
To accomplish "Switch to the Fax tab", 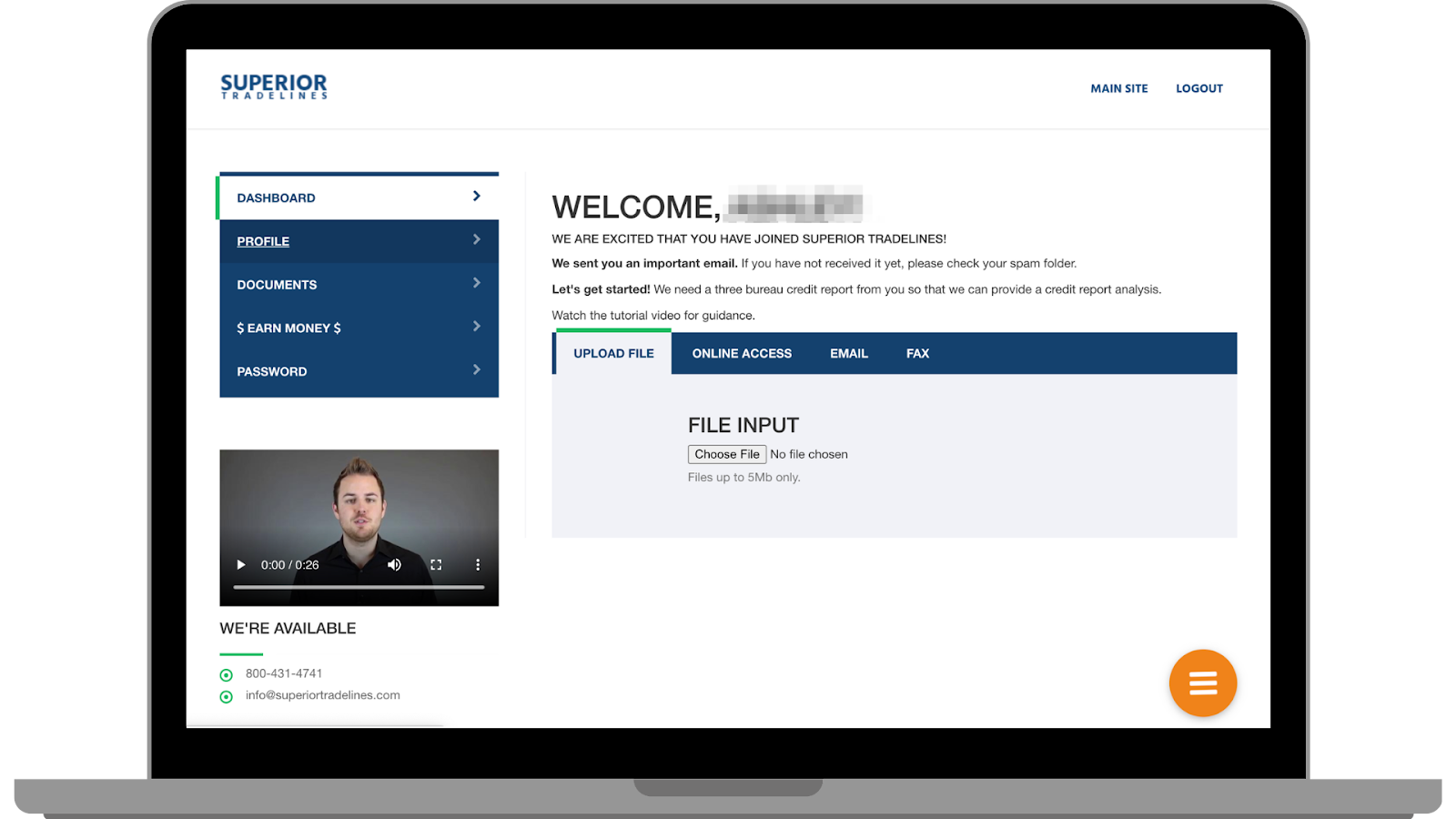I will 917,353.
